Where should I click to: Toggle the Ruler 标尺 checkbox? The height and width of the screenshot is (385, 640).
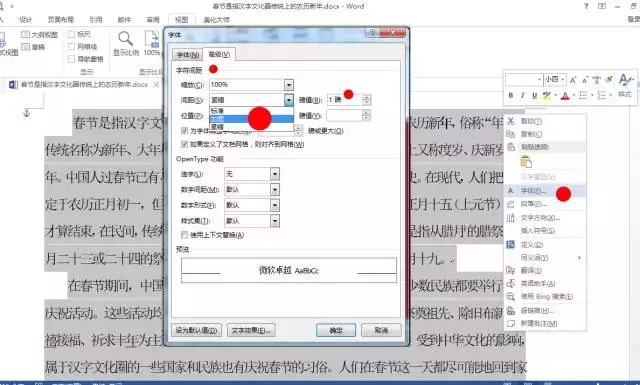[71, 34]
